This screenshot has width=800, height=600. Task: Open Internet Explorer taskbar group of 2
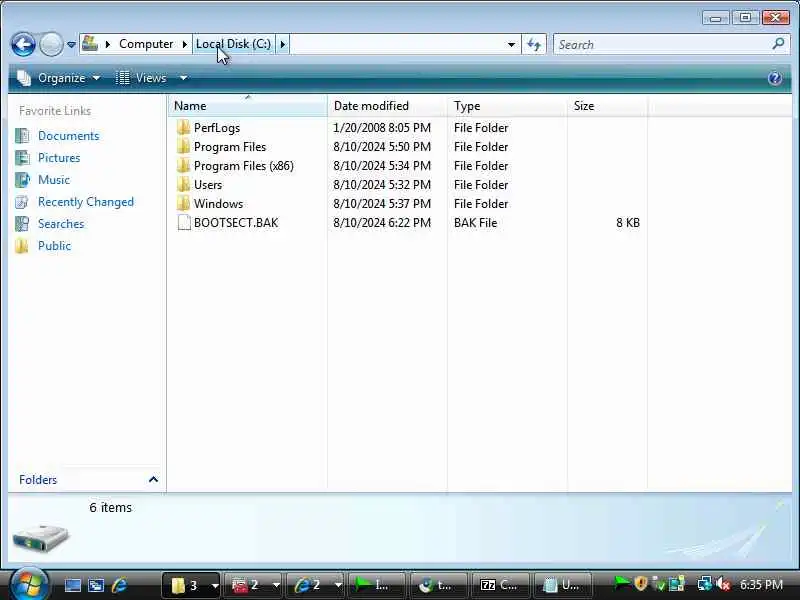(x=315, y=585)
